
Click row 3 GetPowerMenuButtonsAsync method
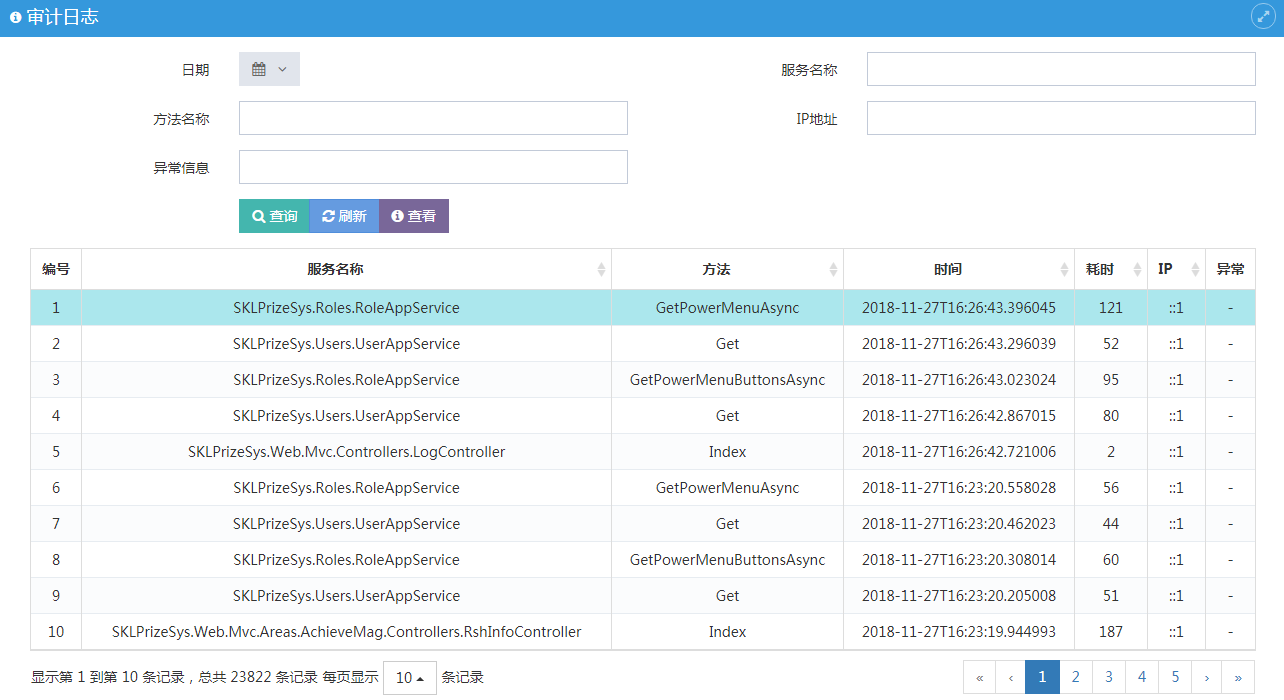pos(727,380)
